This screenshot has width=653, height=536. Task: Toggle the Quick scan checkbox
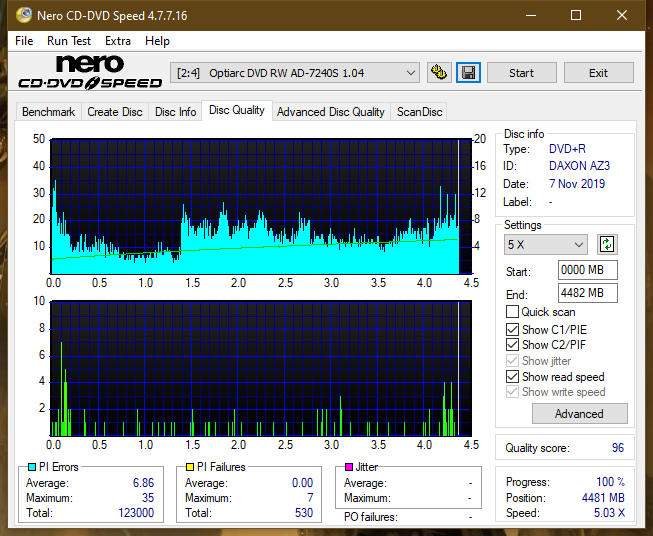tap(512, 312)
